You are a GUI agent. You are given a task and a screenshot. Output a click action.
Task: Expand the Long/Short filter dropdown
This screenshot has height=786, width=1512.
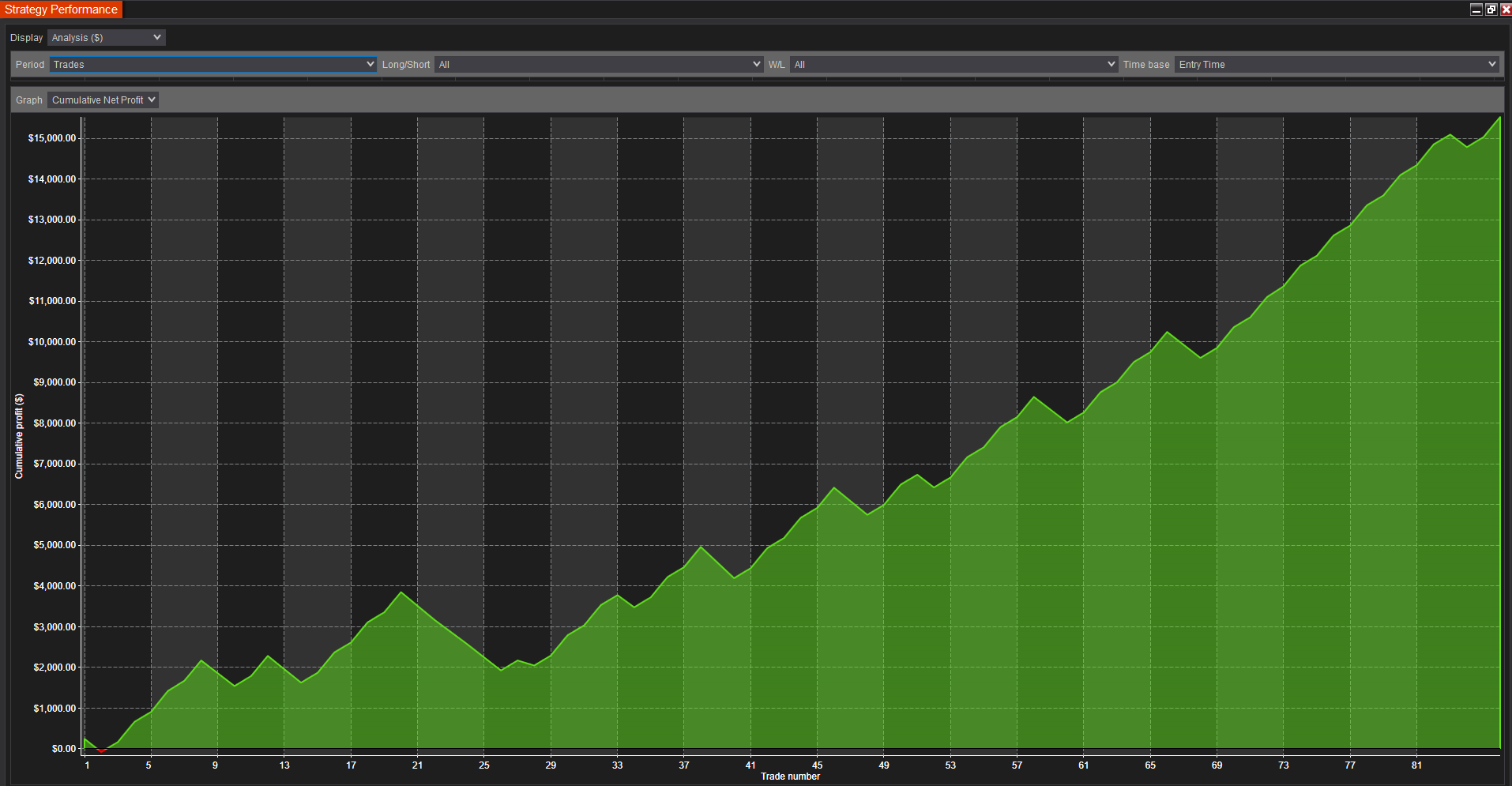tap(599, 64)
